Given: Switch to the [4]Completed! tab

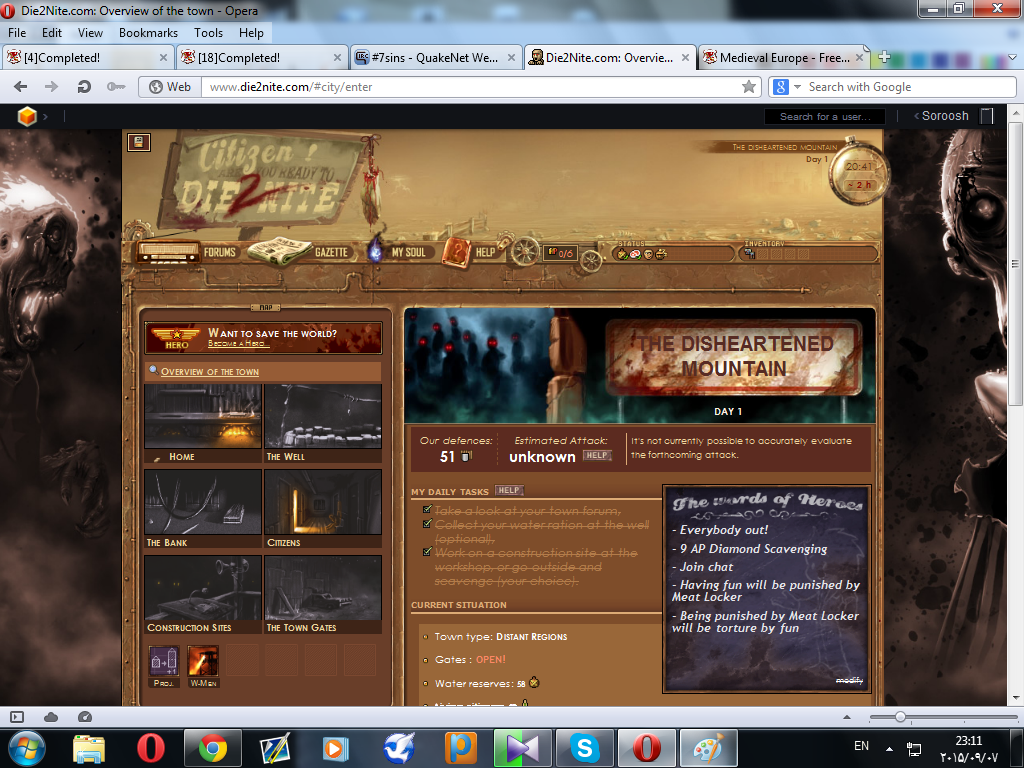Looking at the screenshot, I should [88, 57].
